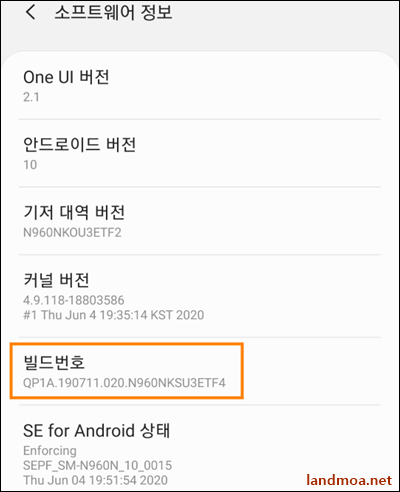Tap the One UI version value 2.1
This screenshot has width=400, height=492.
[31, 97]
